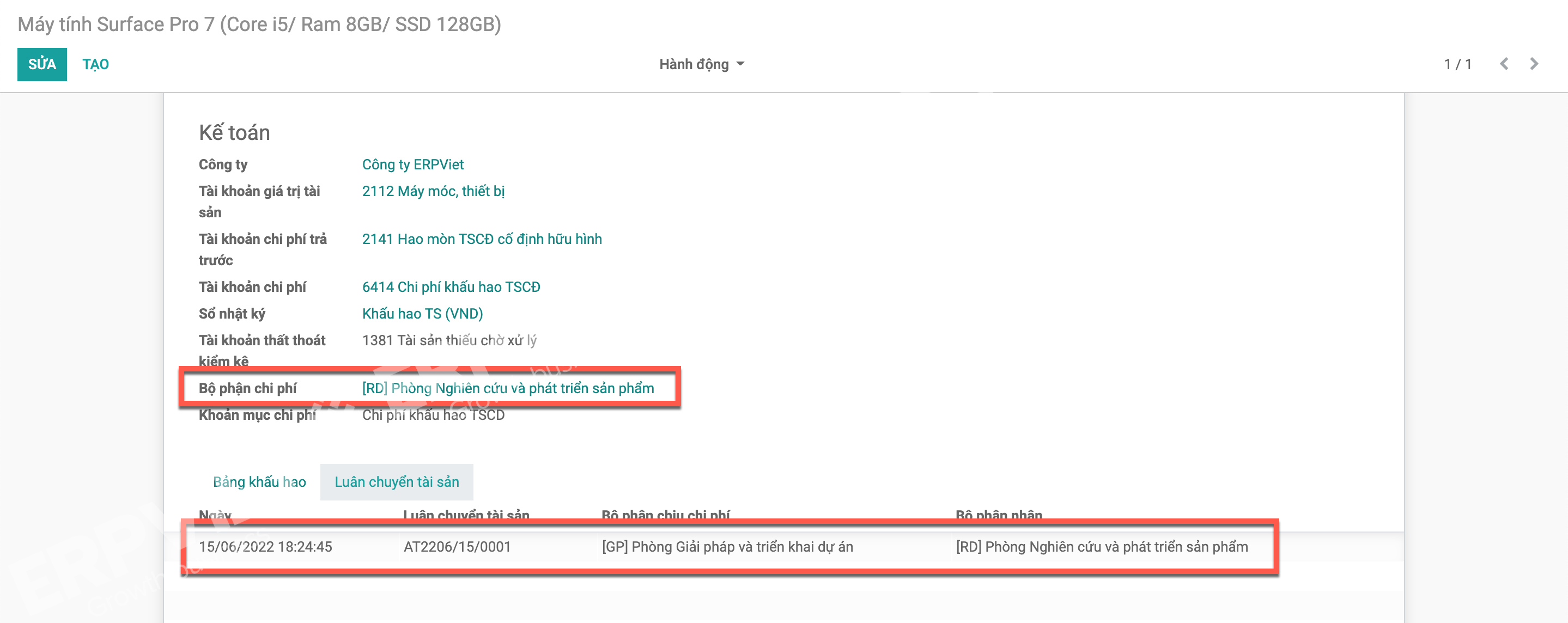Click the Kế toán section heading
The height and width of the screenshot is (623, 1568).
[234, 133]
